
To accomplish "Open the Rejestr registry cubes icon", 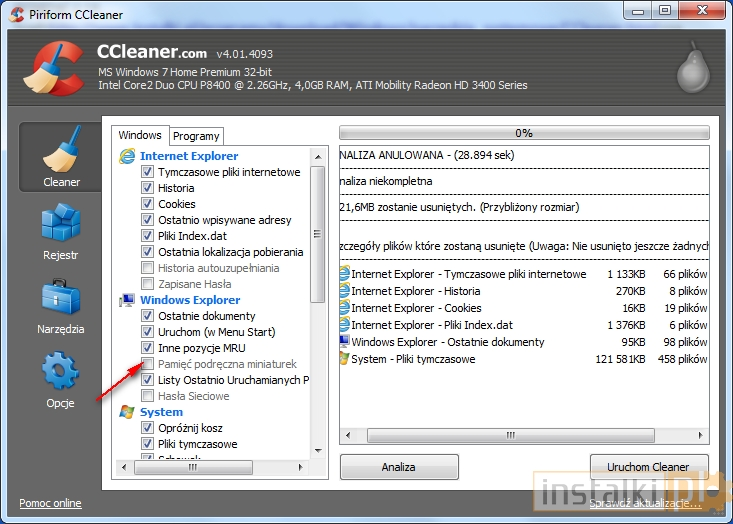I will coord(61,222).
